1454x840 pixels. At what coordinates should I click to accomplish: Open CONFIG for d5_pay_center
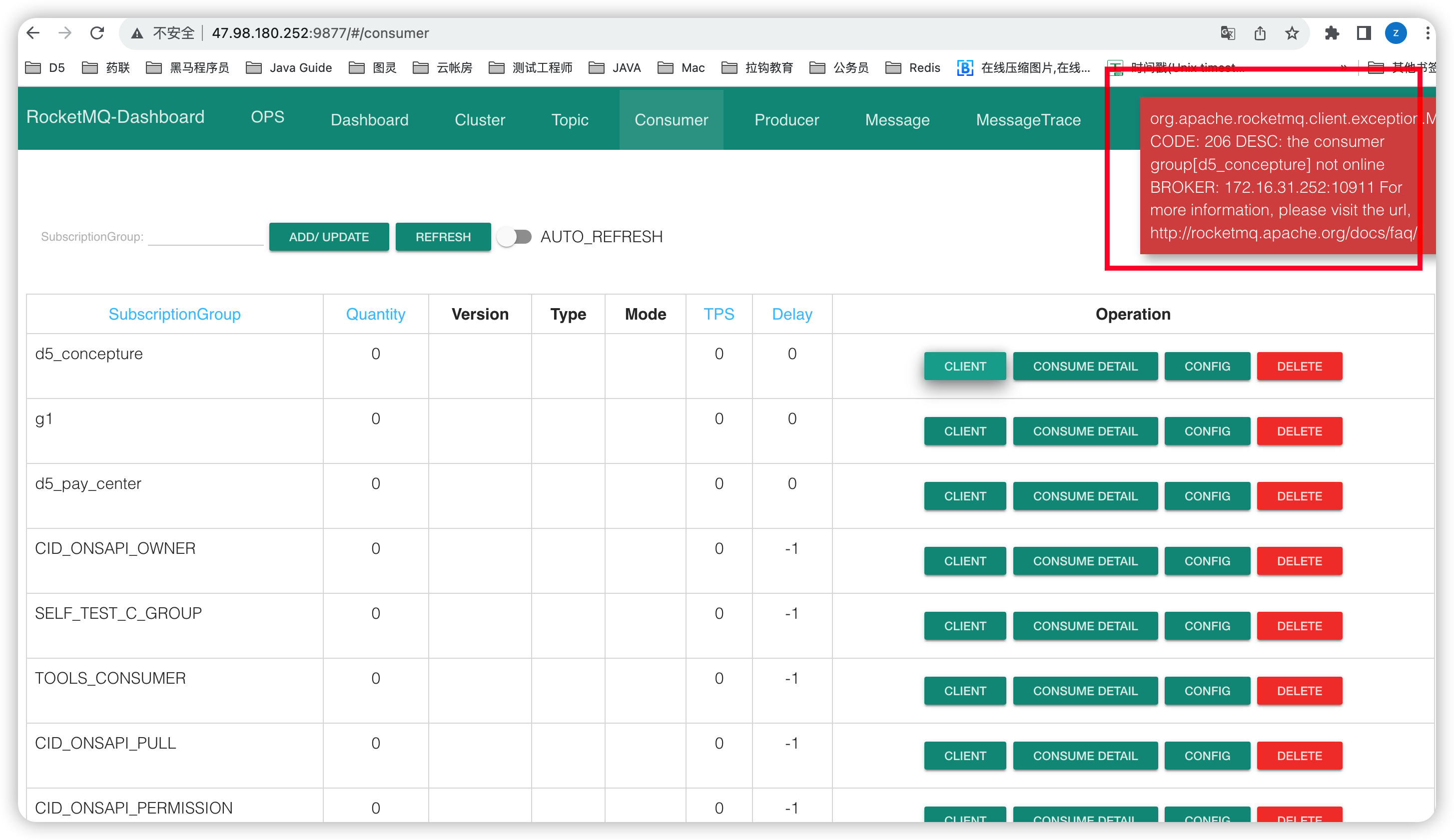pyautogui.click(x=1207, y=496)
